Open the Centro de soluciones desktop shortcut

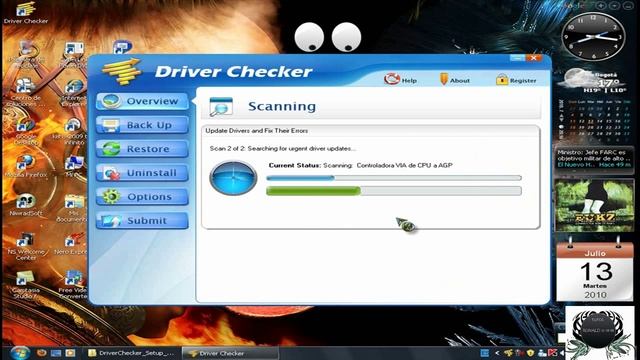tap(25, 93)
